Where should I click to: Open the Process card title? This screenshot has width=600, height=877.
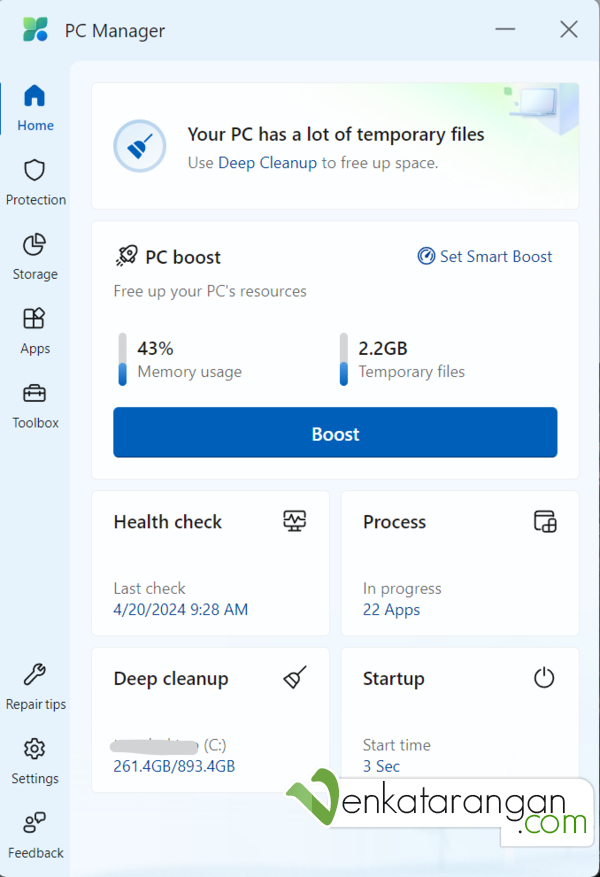point(394,522)
